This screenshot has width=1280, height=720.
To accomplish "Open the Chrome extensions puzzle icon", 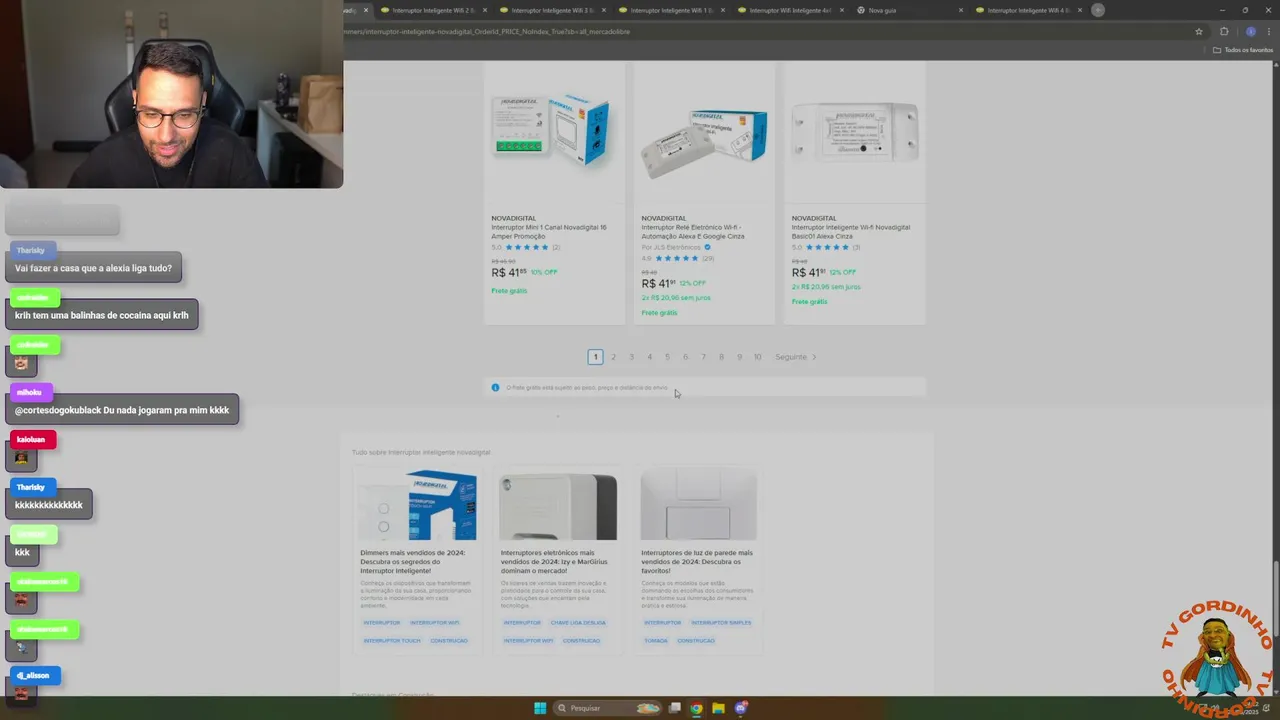I will [1224, 31].
